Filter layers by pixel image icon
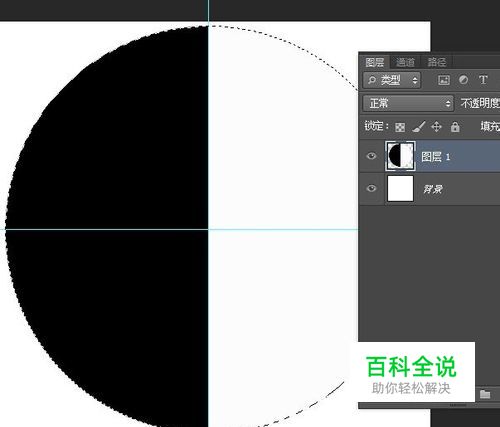 click(444, 80)
